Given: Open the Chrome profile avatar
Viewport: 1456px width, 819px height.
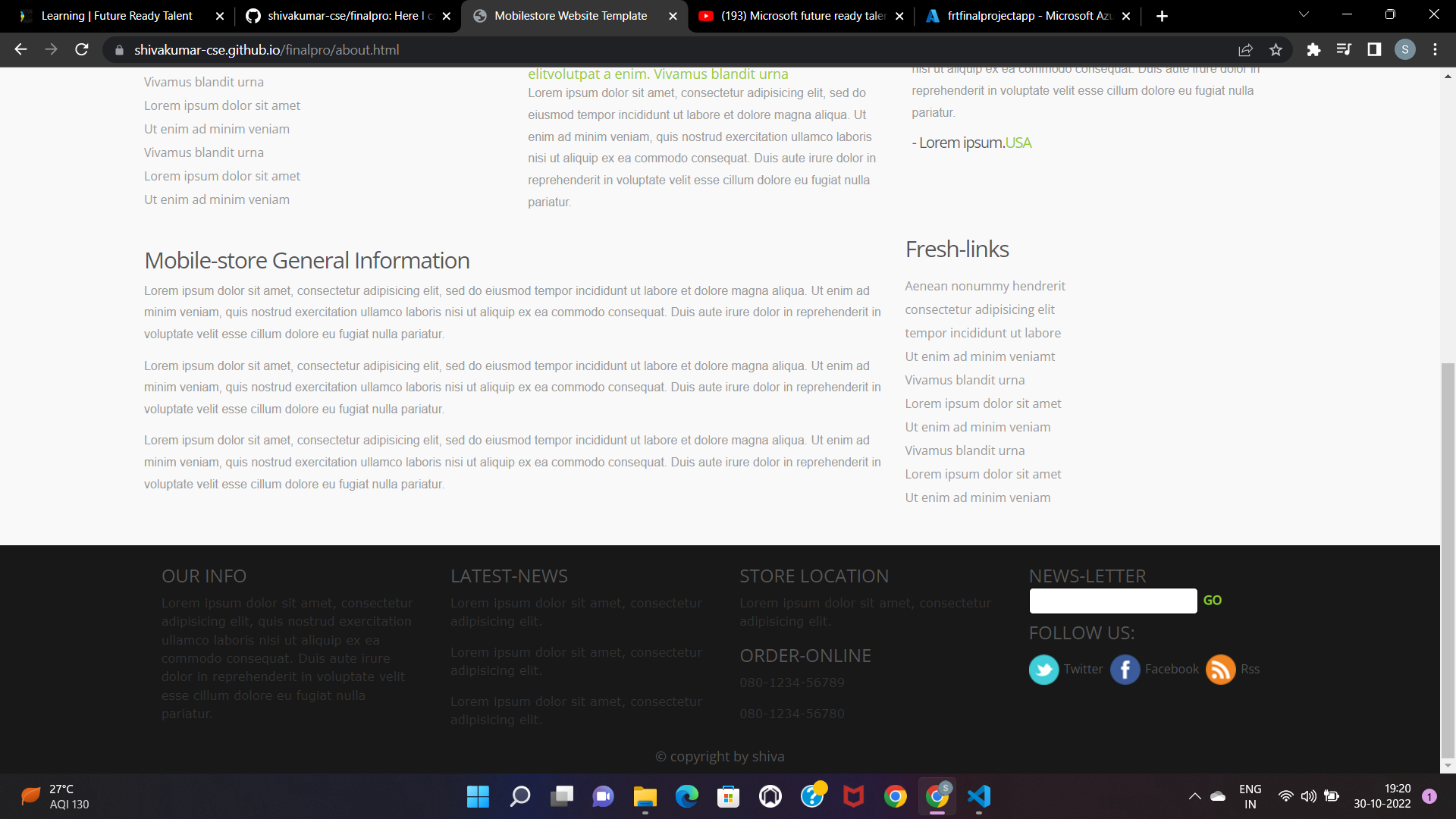Looking at the screenshot, I should pos(1404,49).
